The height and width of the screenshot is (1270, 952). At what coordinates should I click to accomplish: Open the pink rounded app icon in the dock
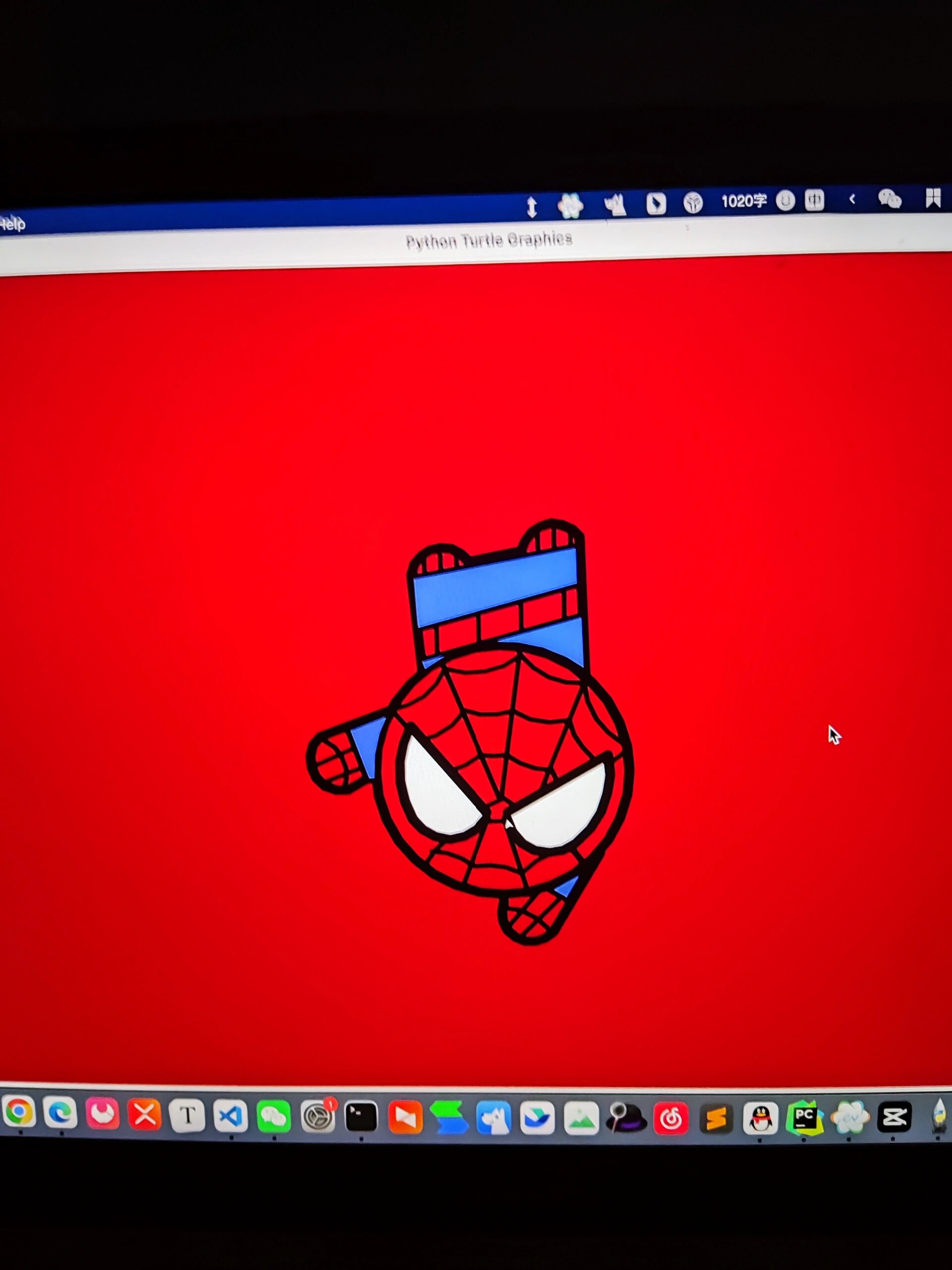point(102,1113)
